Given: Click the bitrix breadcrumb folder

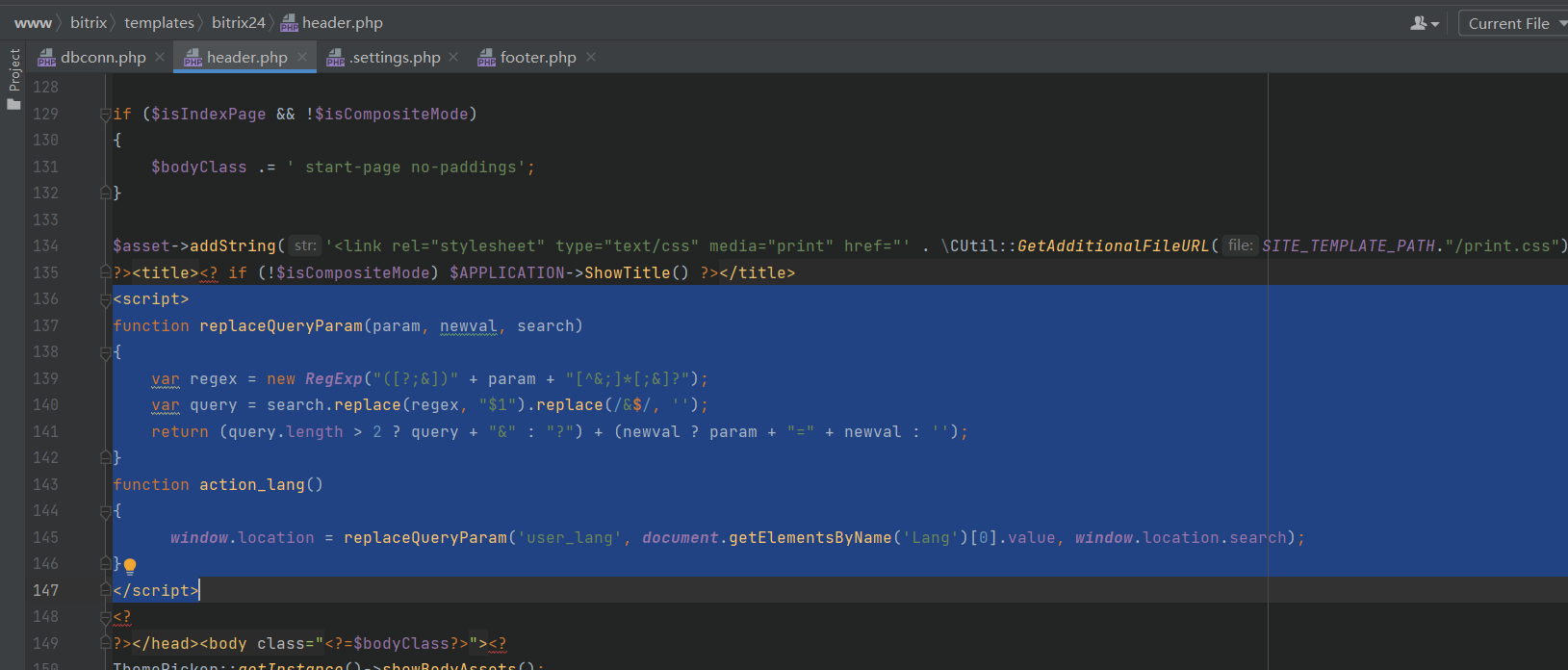Looking at the screenshot, I should (89, 22).
